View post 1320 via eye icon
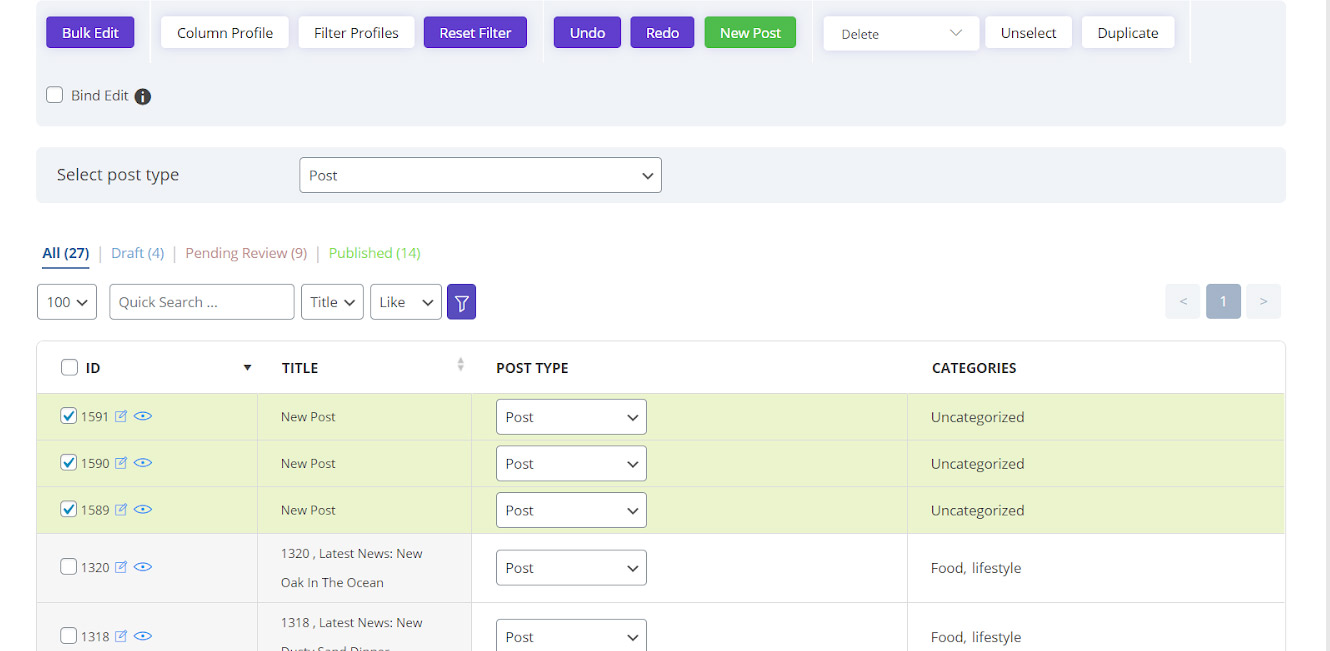The image size is (1330, 651). point(143,567)
